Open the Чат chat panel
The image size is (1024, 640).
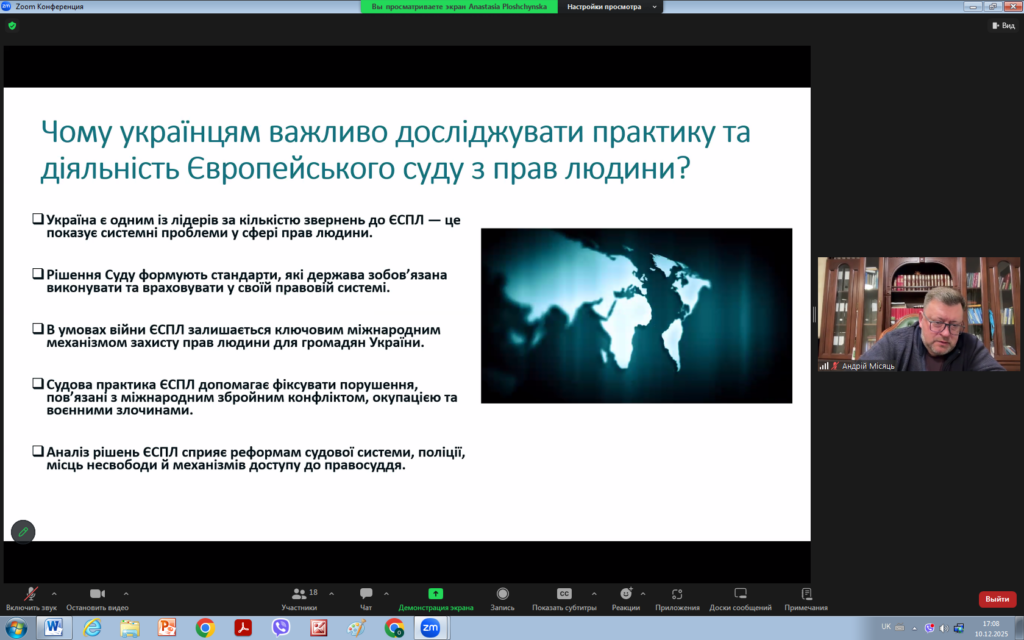point(366,594)
